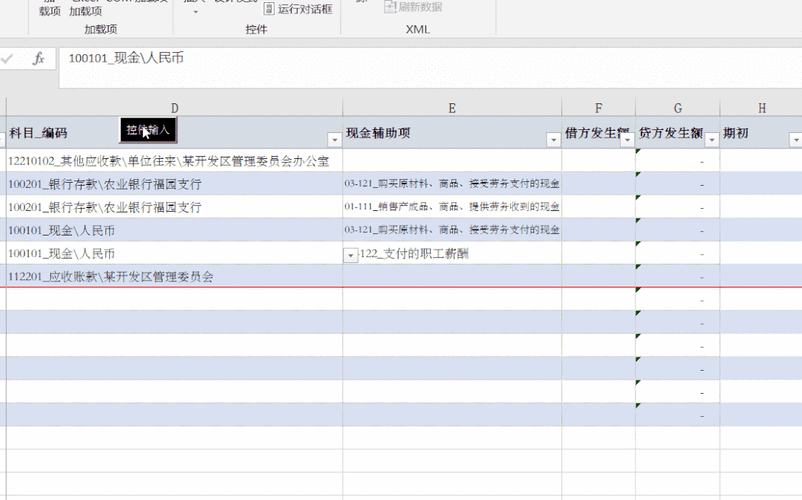
Task: Click the confirm checkmark in formula bar
Action: coord(8,59)
